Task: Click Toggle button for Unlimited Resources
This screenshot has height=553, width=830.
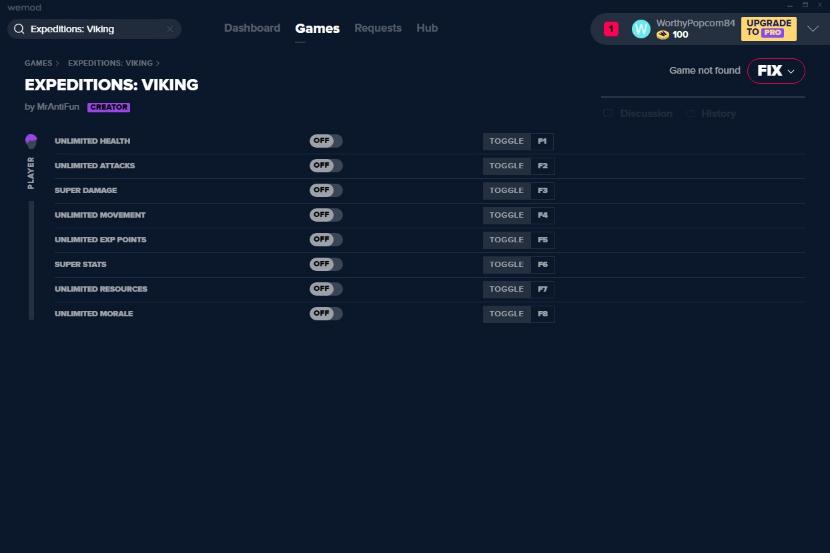Action: tap(507, 289)
